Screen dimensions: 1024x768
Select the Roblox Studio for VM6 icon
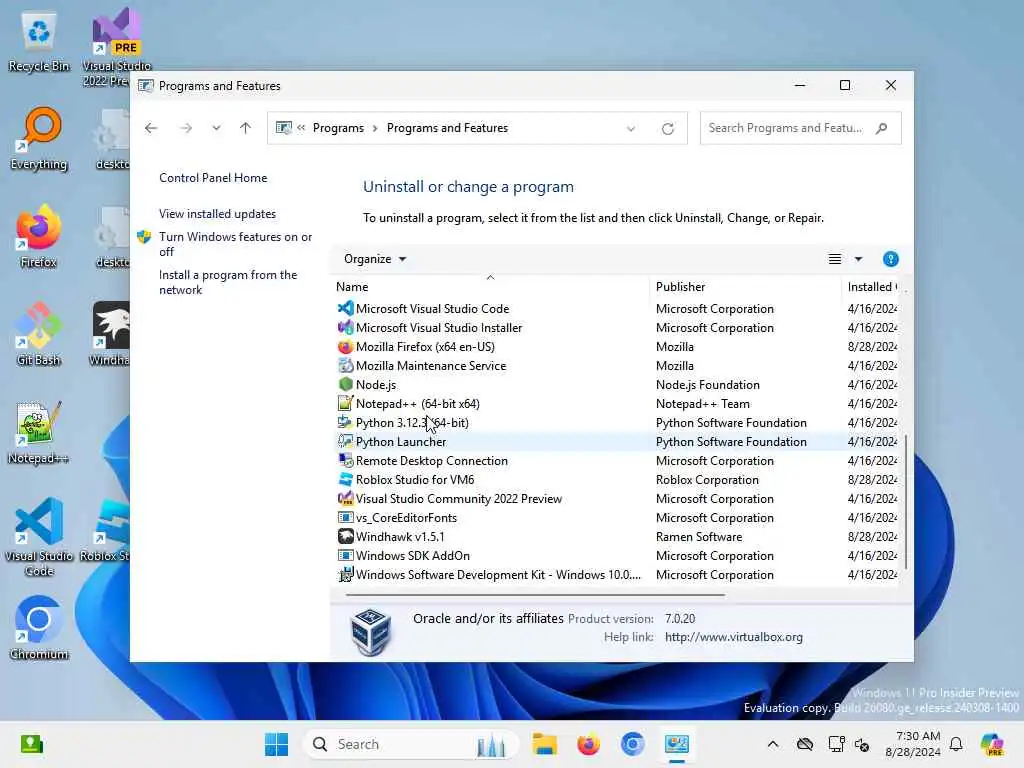[x=345, y=479]
